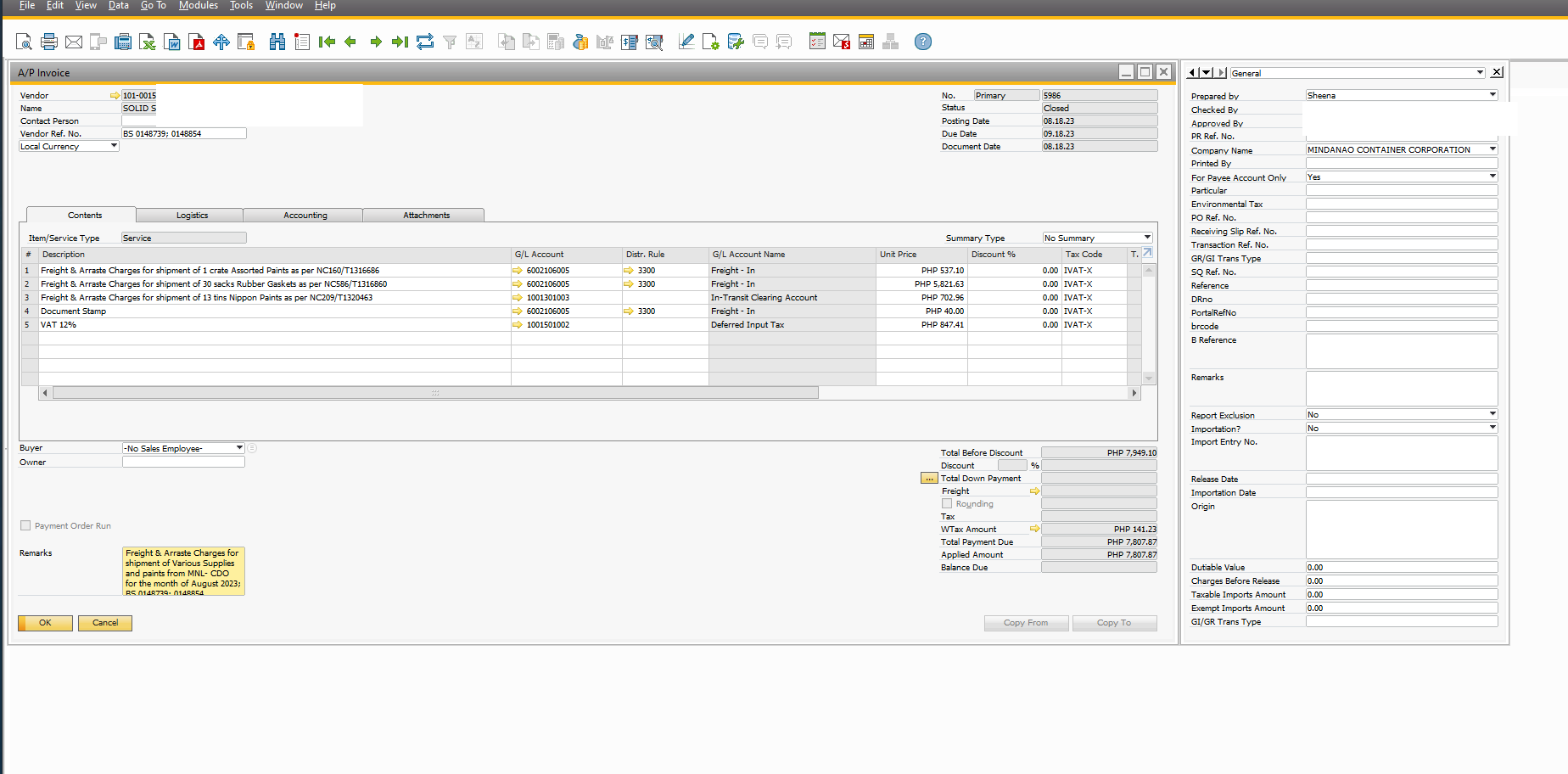Click the Copy From button
This screenshot has width=1568, height=774.
coord(1026,623)
